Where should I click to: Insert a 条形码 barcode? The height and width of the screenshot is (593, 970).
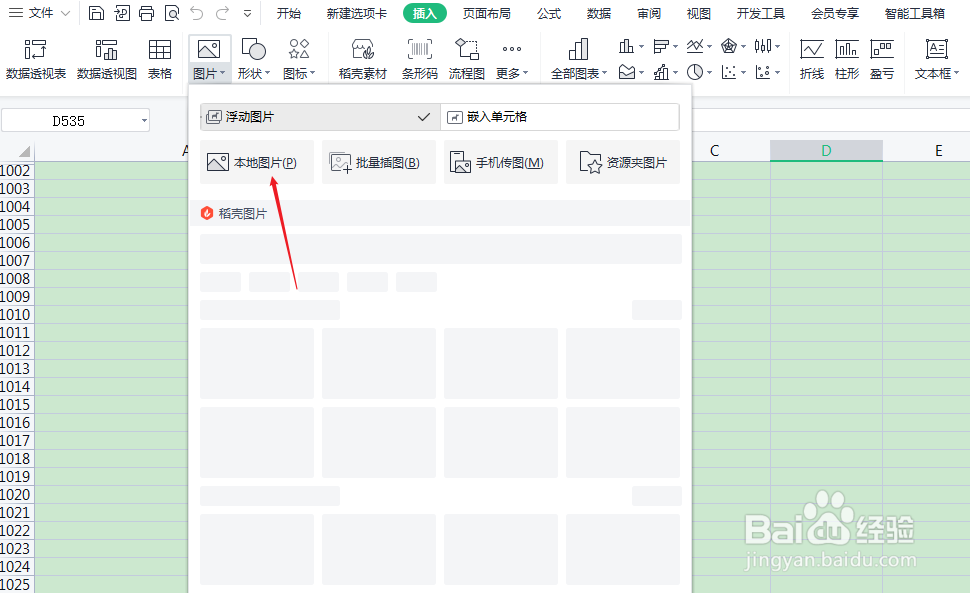click(x=420, y=59)
